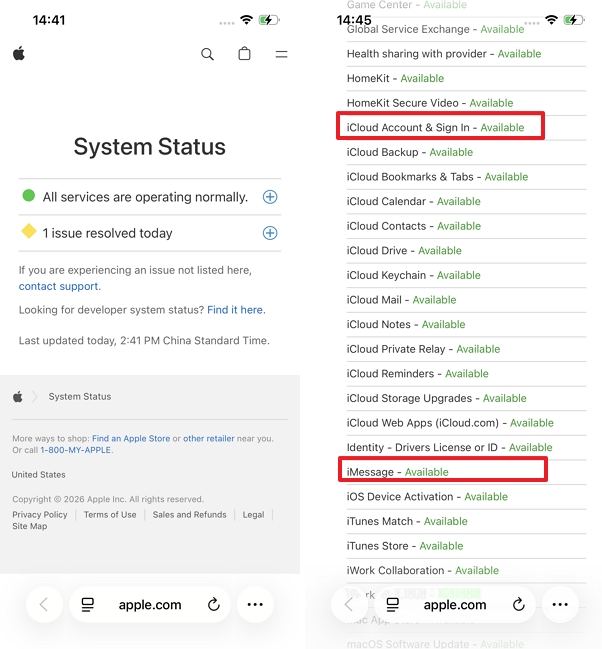Open 'other retailer' link
Screen dimensions: 602x649
click(x=209, y=438)
